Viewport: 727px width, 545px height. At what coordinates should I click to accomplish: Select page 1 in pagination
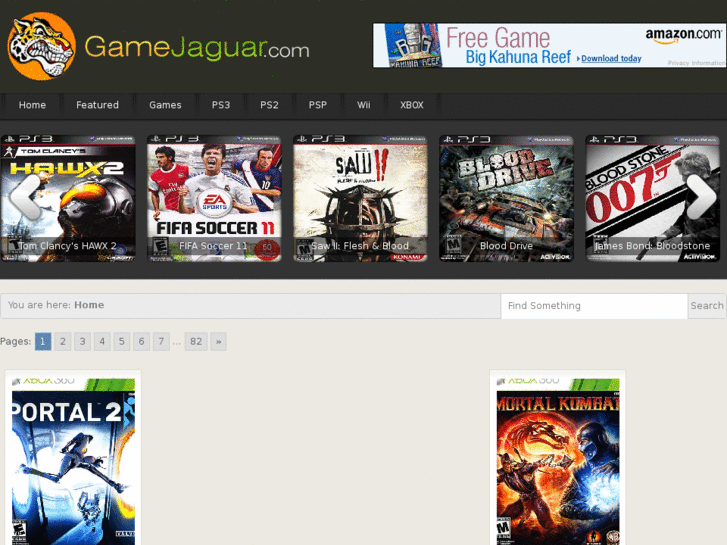(43, 342)
